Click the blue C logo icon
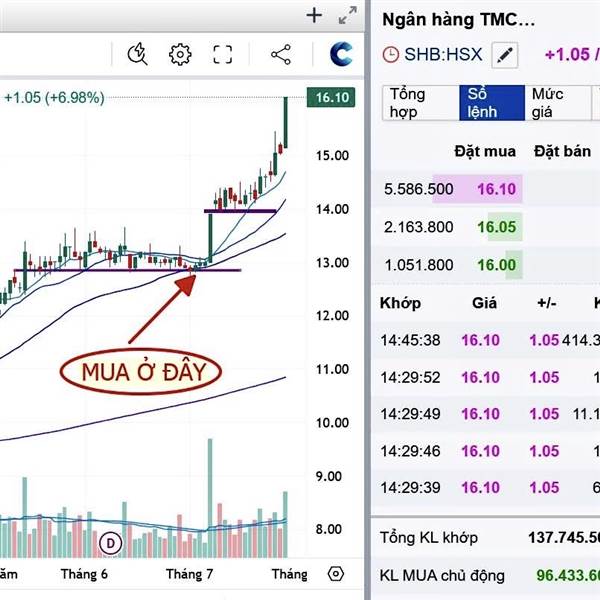This screenshot has width=600, height=600. pos(341,54)
